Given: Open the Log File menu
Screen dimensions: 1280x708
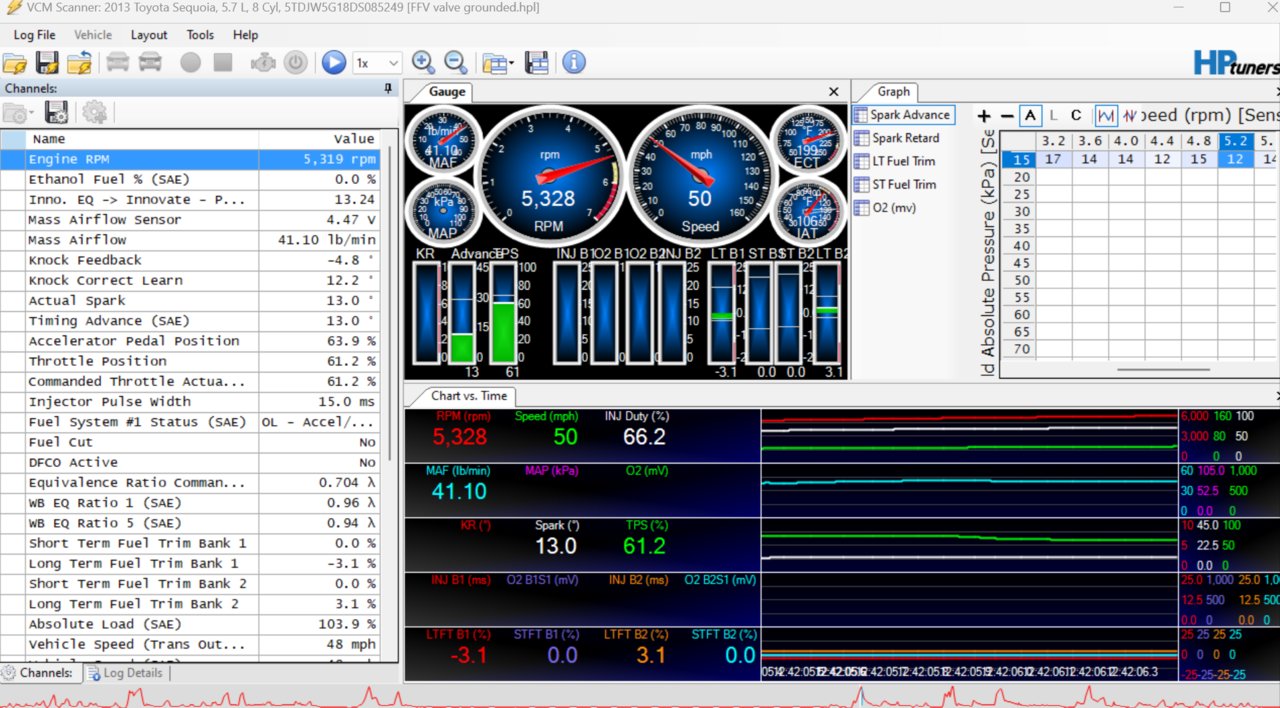Looking at the screenshot, I should pyautogui.click(x=34, y=34).
